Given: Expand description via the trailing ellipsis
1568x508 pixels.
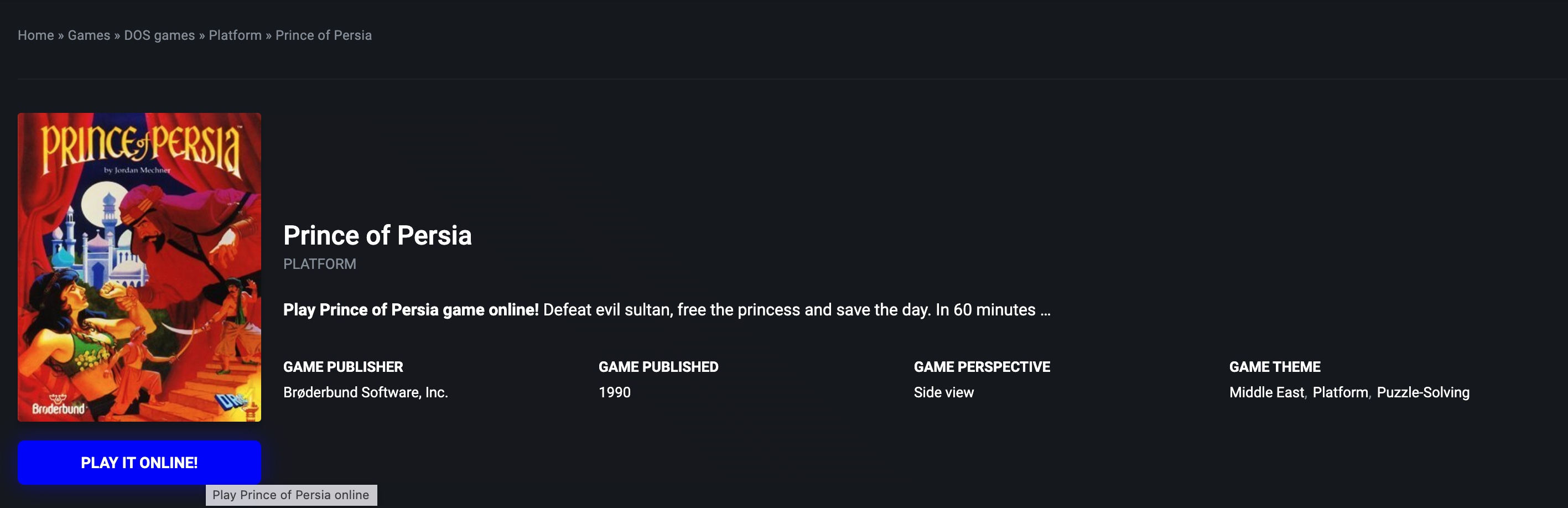Looking at the screenshot, I should tap(1045, 310).
